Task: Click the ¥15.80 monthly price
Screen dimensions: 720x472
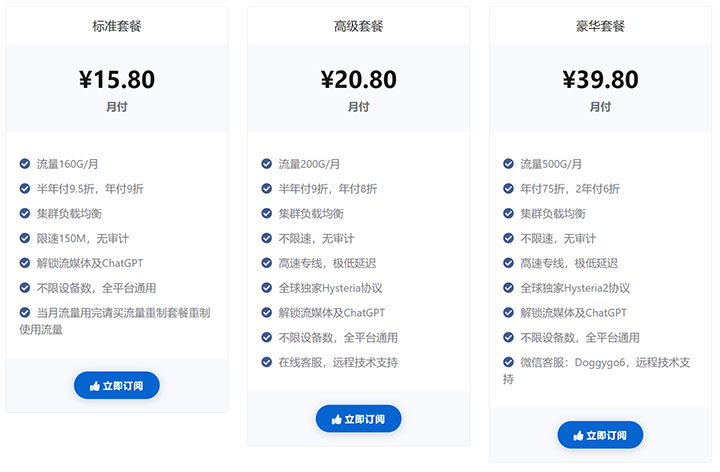Action: [x=117, y=79]
